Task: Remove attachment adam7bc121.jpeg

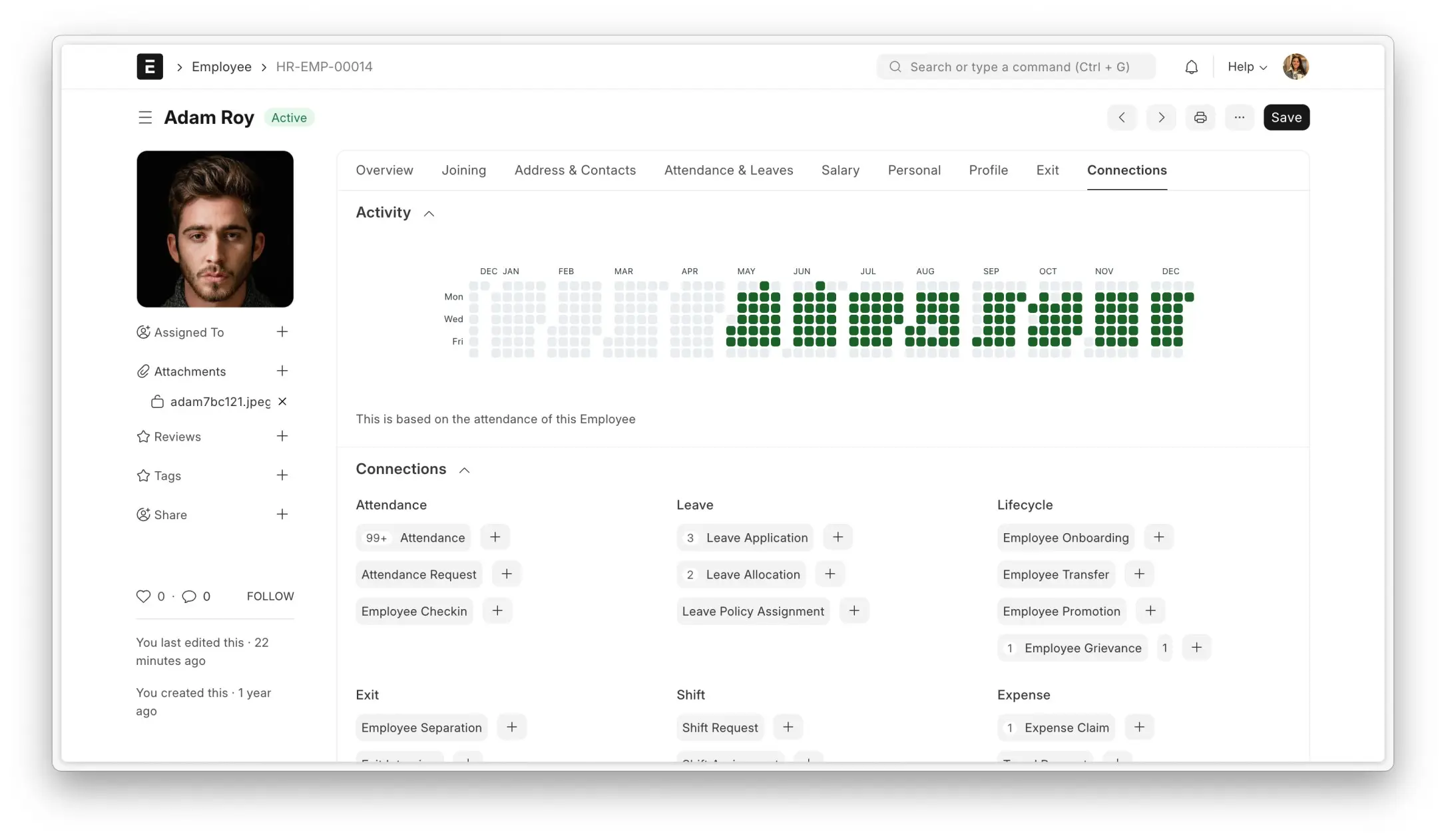Action: (x=282, y=401)
